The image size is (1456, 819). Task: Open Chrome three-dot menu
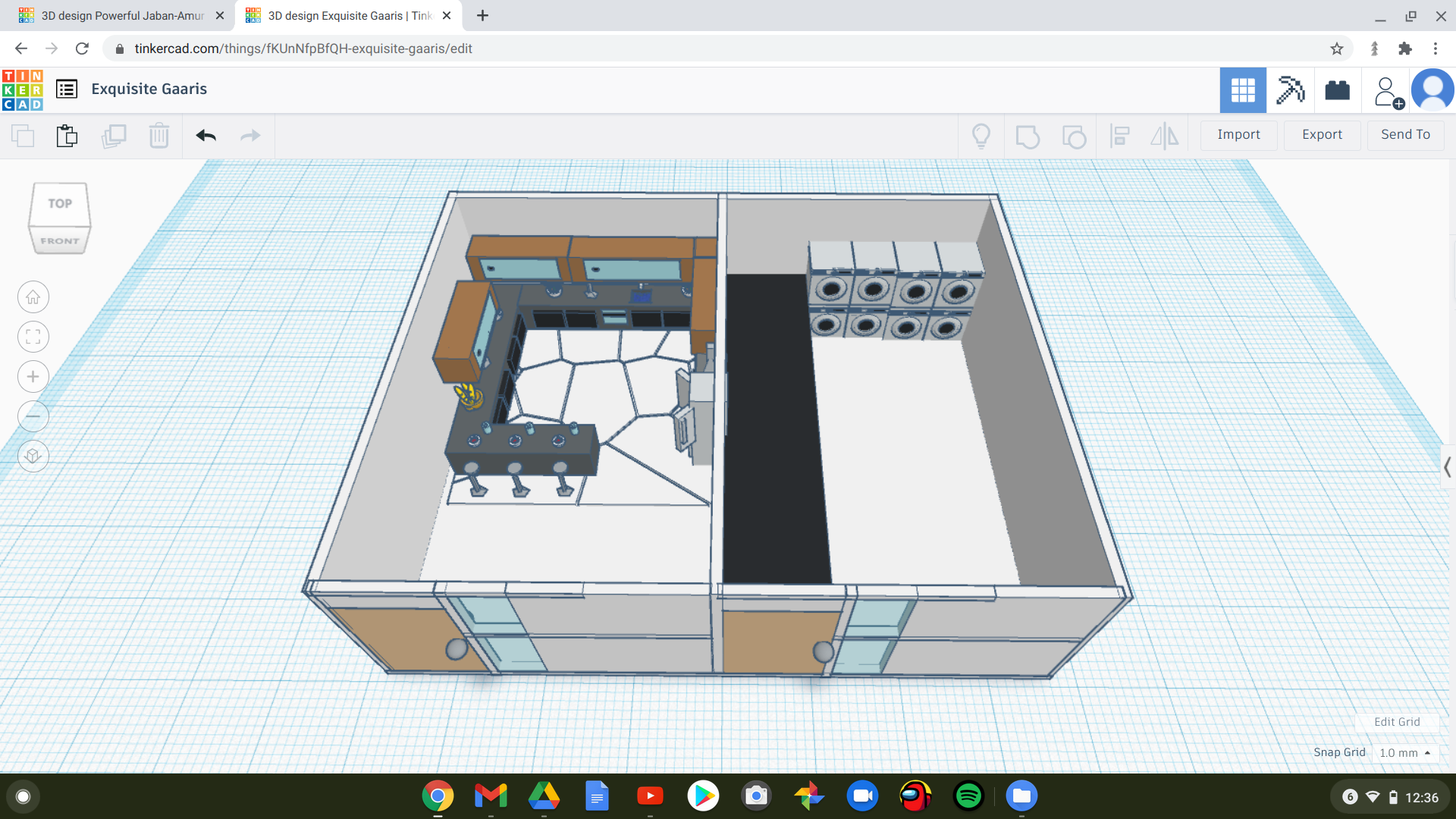click(x=1435, y=49)
